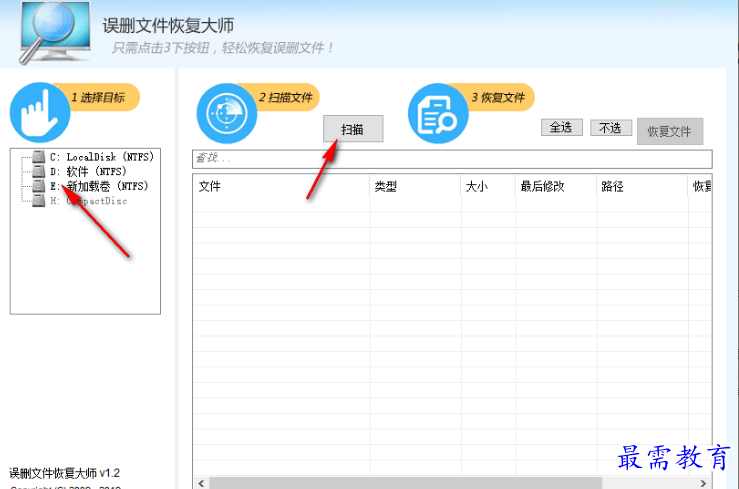Viewport: 739px width, 489px height.
Task: Sort by the 文件 column header
Action: [x=281, y=187]
